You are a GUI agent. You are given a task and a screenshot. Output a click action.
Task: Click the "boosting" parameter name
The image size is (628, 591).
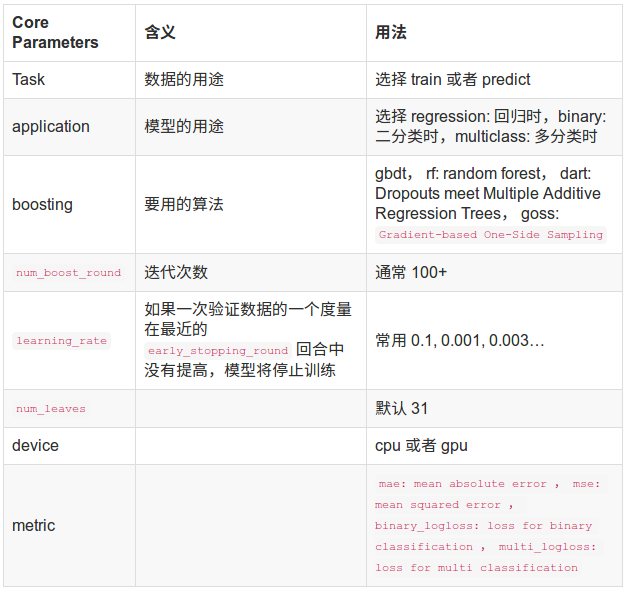(42, 204)
